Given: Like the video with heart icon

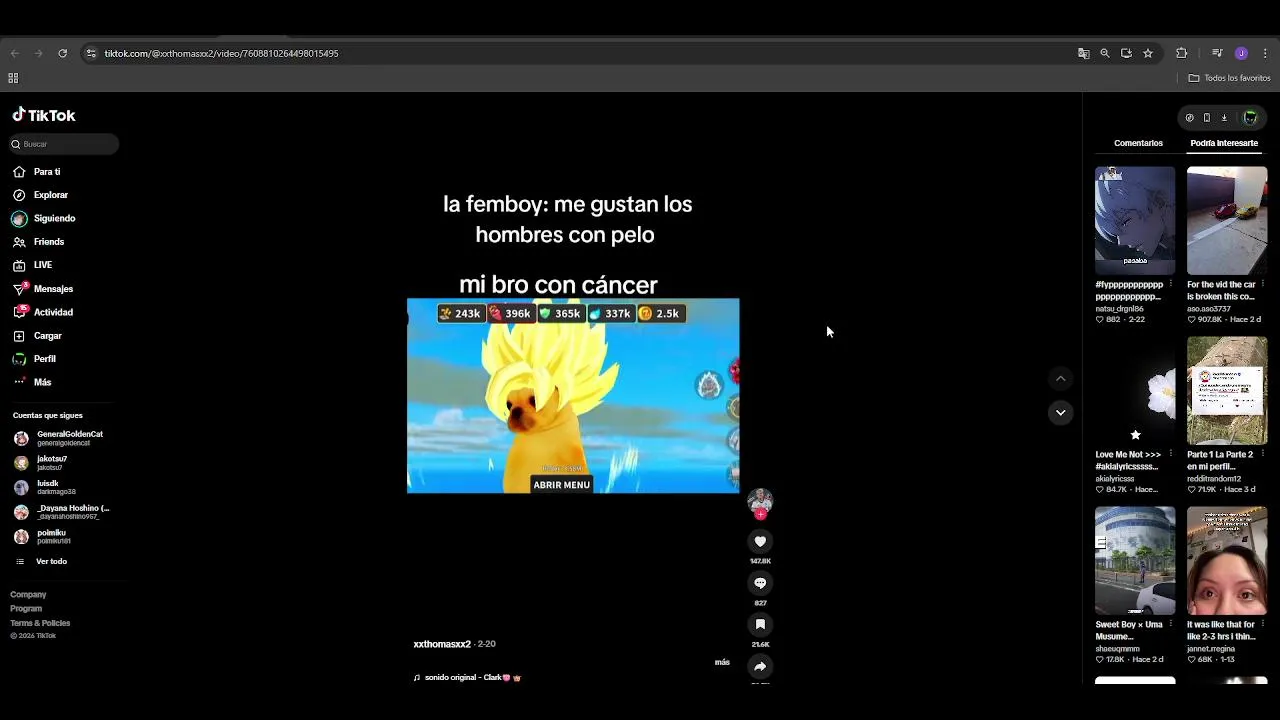Looking at the screenshot, I should point(760,541).
